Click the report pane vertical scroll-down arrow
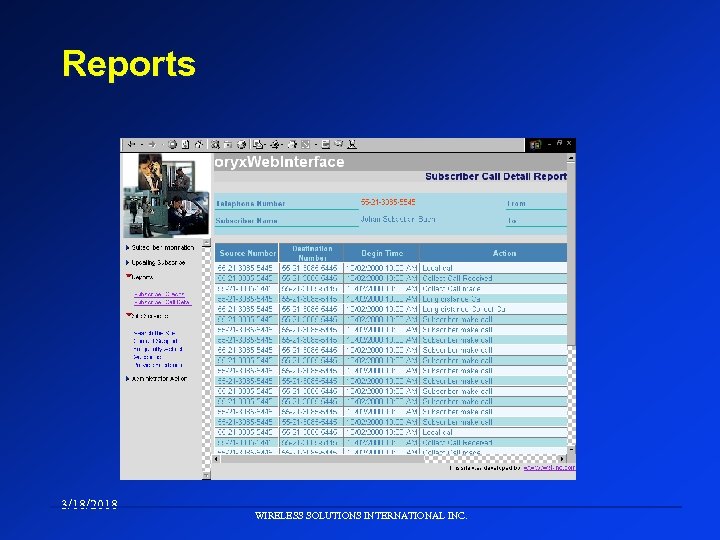This screenshot has height=540, width=720. coord(571,450)
